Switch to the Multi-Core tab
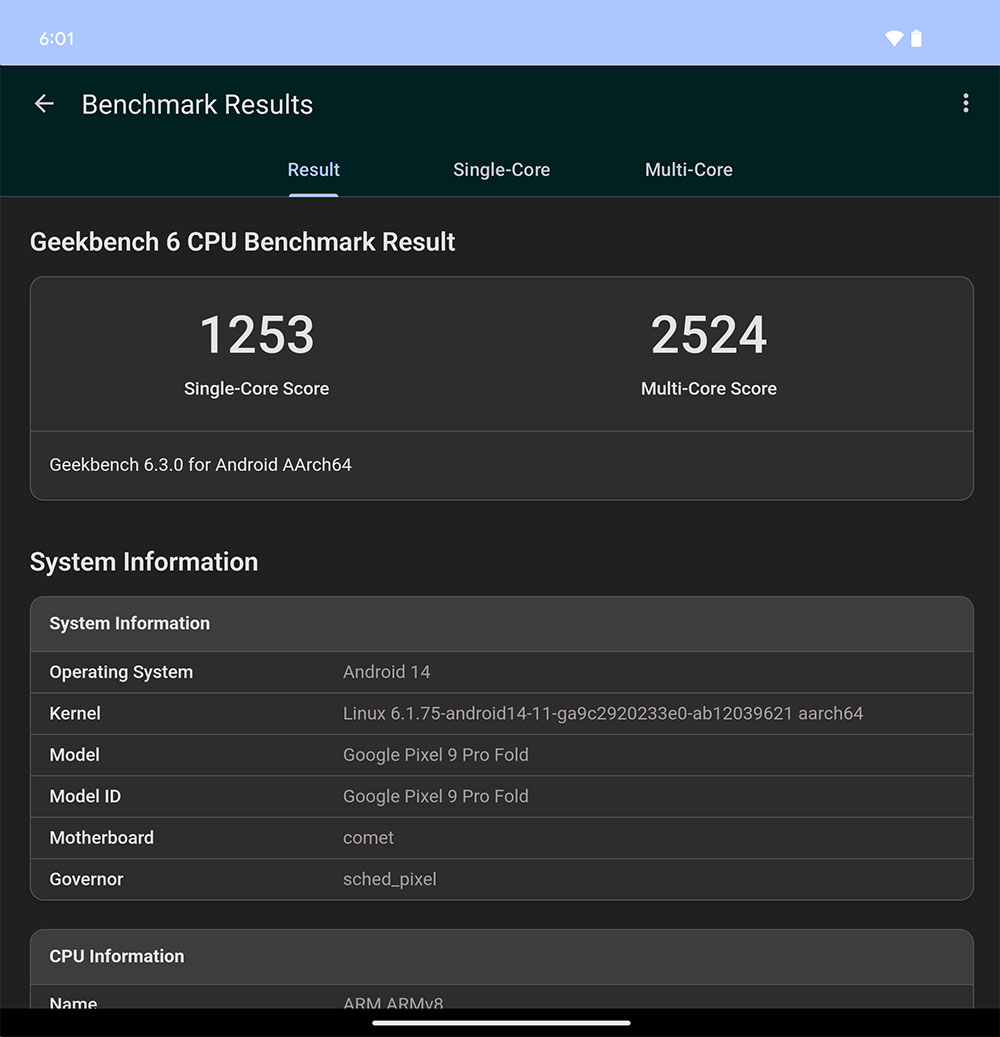1000x1037 pixels. pos(688,170)
